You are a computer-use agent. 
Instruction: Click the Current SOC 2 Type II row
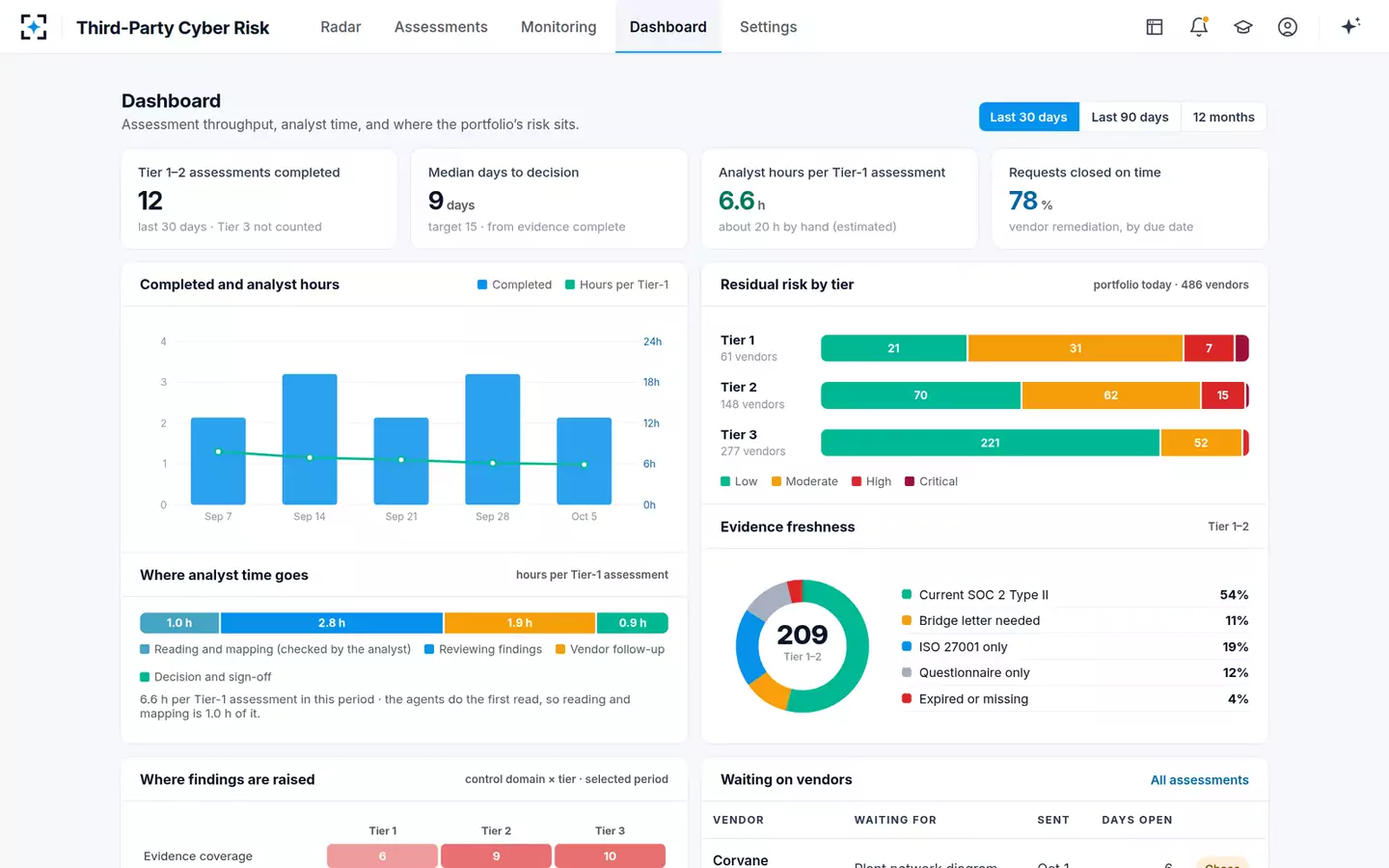(1075, 595)
